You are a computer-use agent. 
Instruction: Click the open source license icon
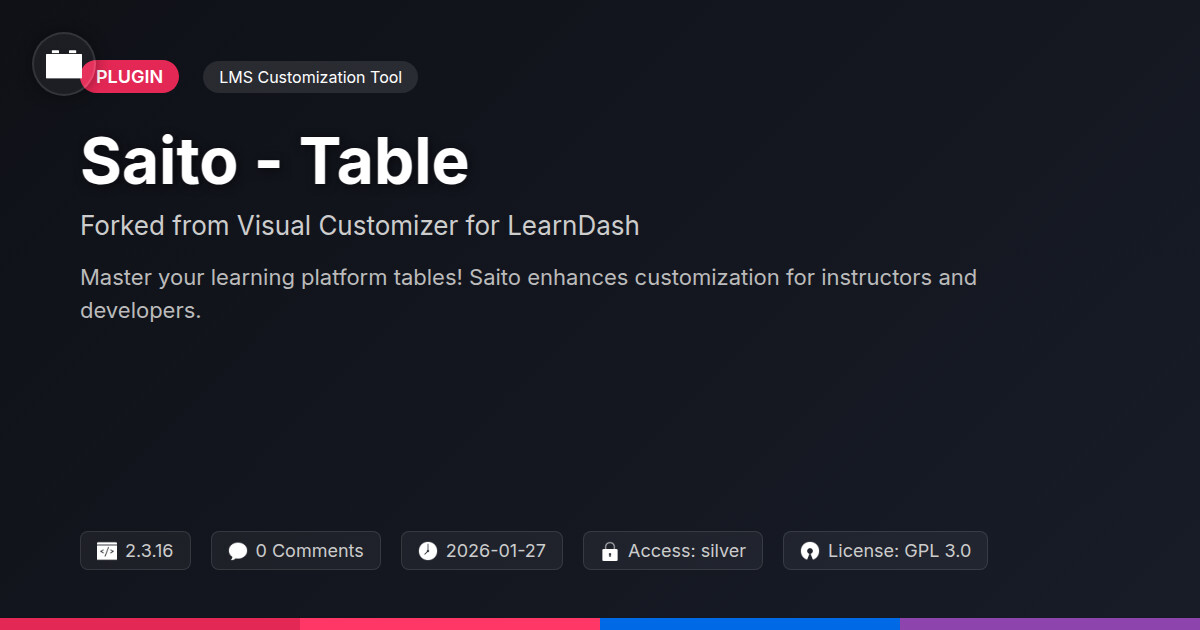point(810,551)
